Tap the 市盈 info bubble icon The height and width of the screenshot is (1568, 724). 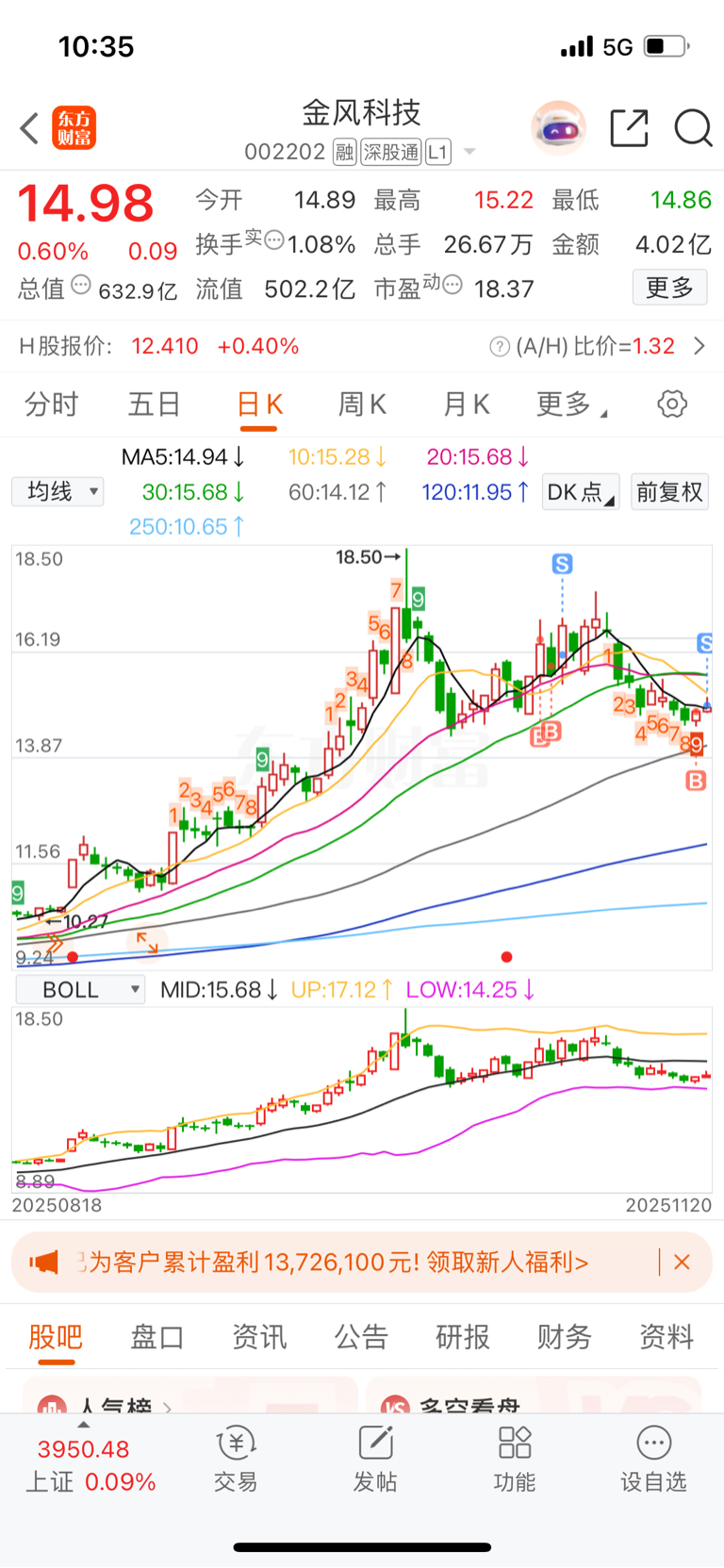[452, 284]
